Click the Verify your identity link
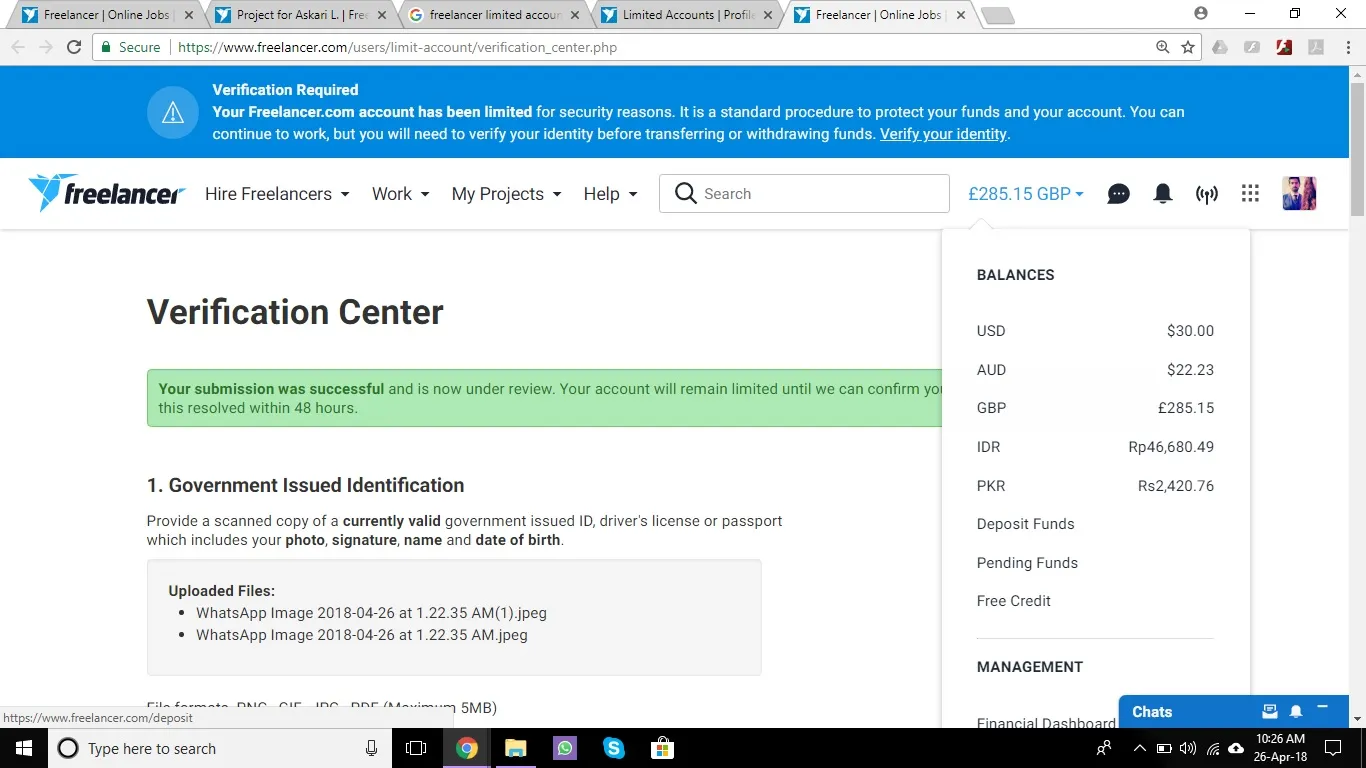The image size is (1366, 768). pyautogui.click(x=943, y=134)
